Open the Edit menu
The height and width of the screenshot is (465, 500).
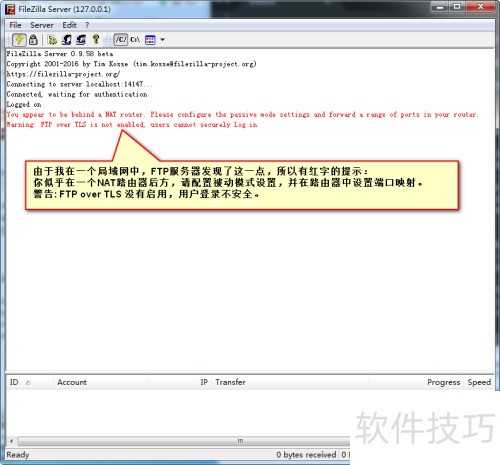coord(69,25)
